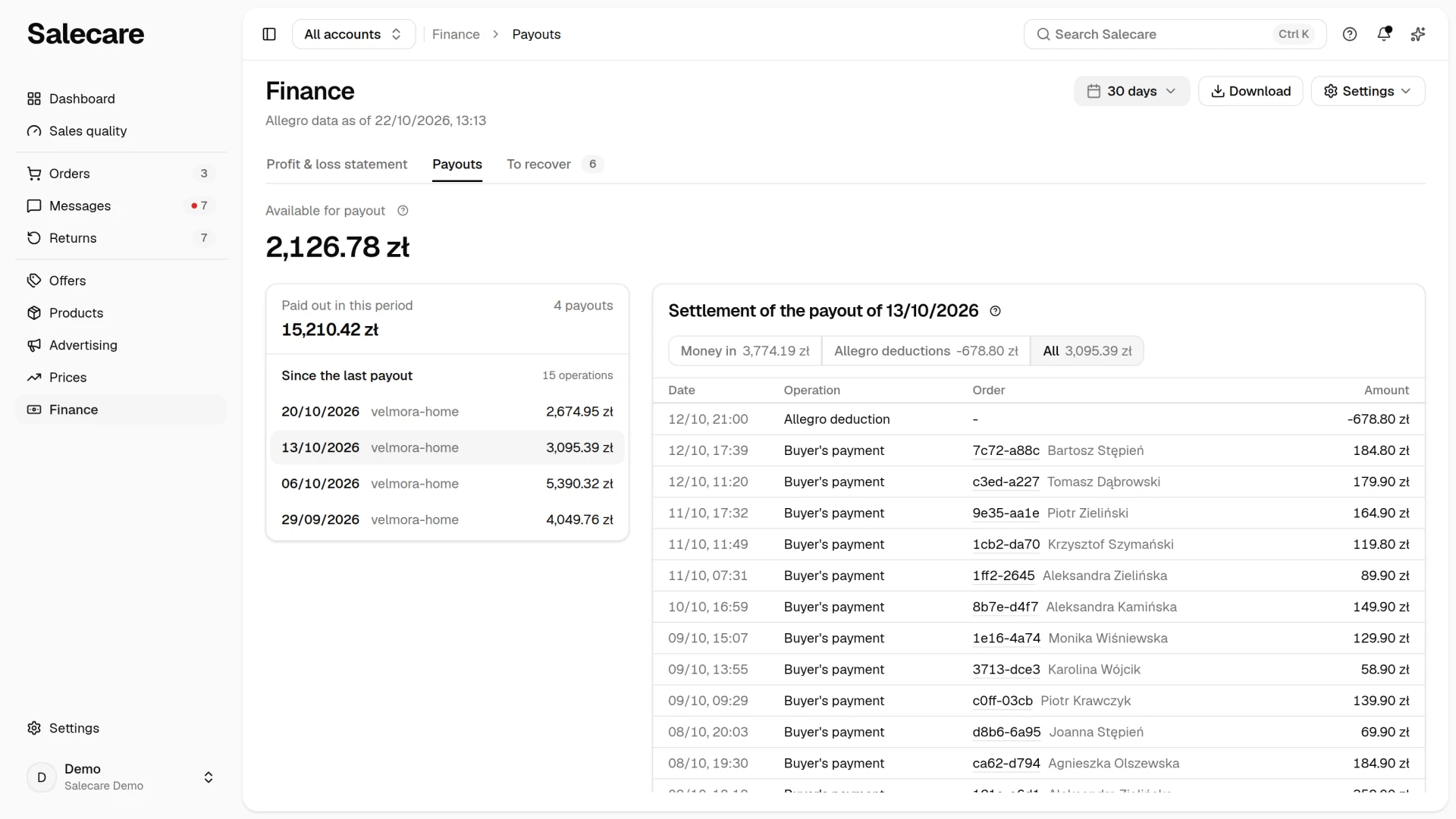Open order d8b6-6a95 link
Screen dimensions: 1456x819
coord(1006,733)
